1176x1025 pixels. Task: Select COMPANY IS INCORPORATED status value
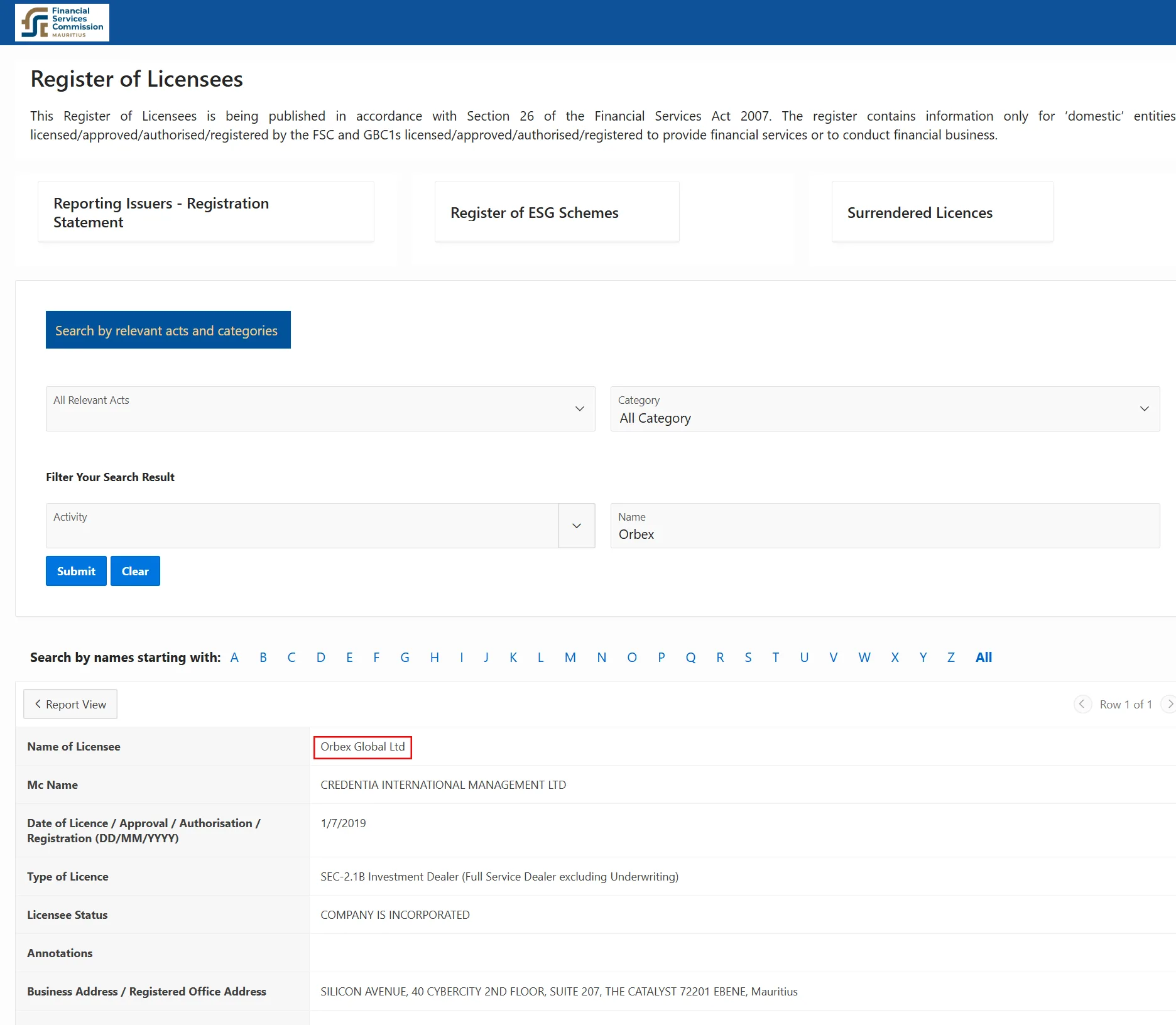point(395,915)
